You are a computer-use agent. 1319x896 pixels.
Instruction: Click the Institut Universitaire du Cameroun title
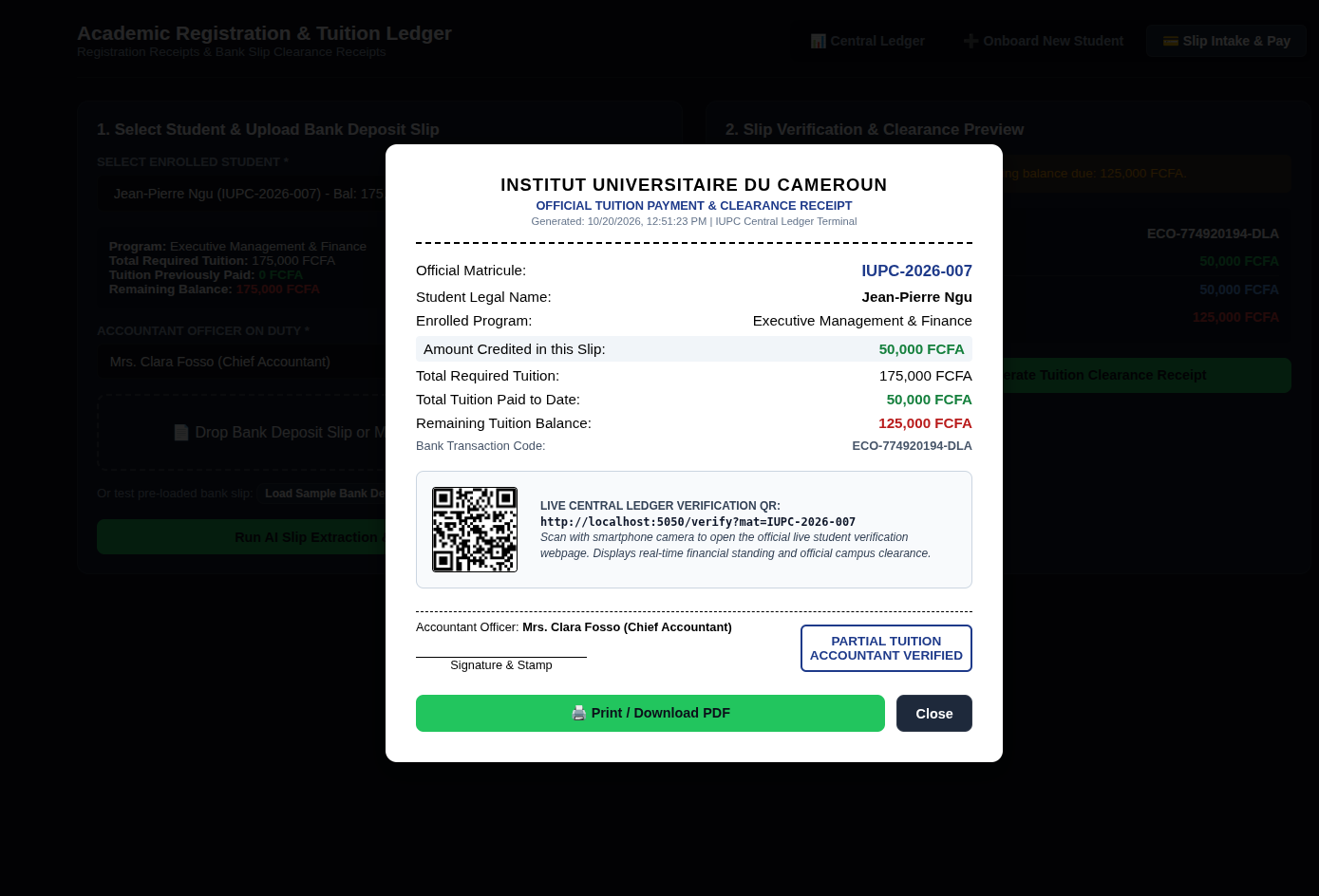pos(694,185)
